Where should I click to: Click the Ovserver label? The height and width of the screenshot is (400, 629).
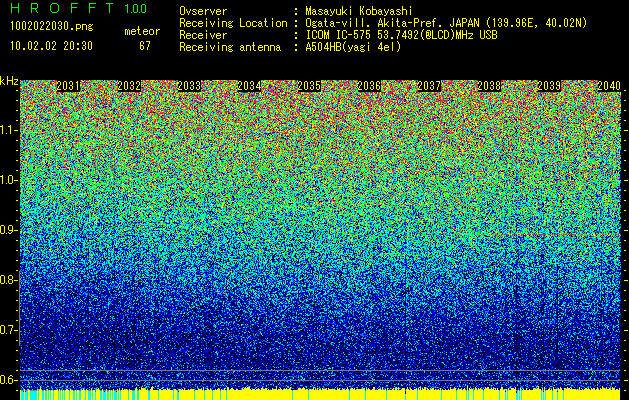click(203, 11)
